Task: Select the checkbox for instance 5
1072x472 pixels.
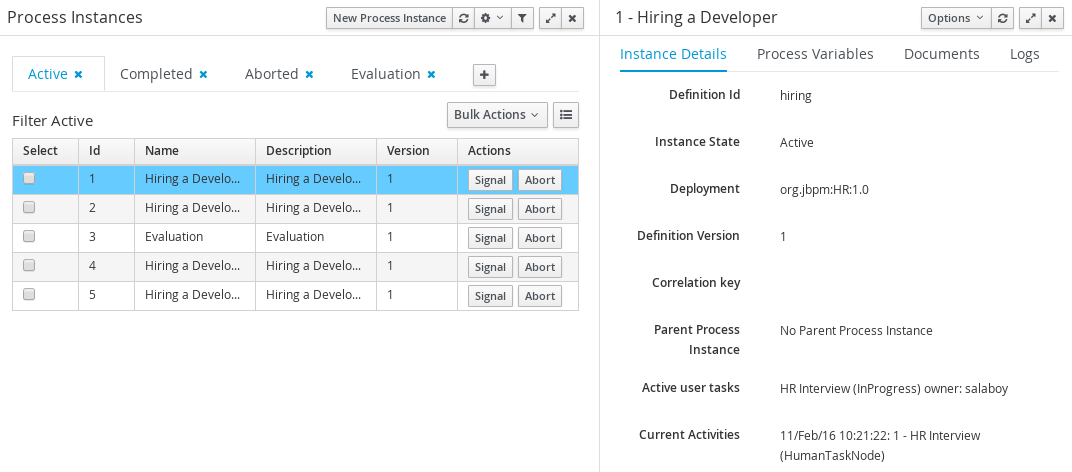Action: [x=29, y=295]
